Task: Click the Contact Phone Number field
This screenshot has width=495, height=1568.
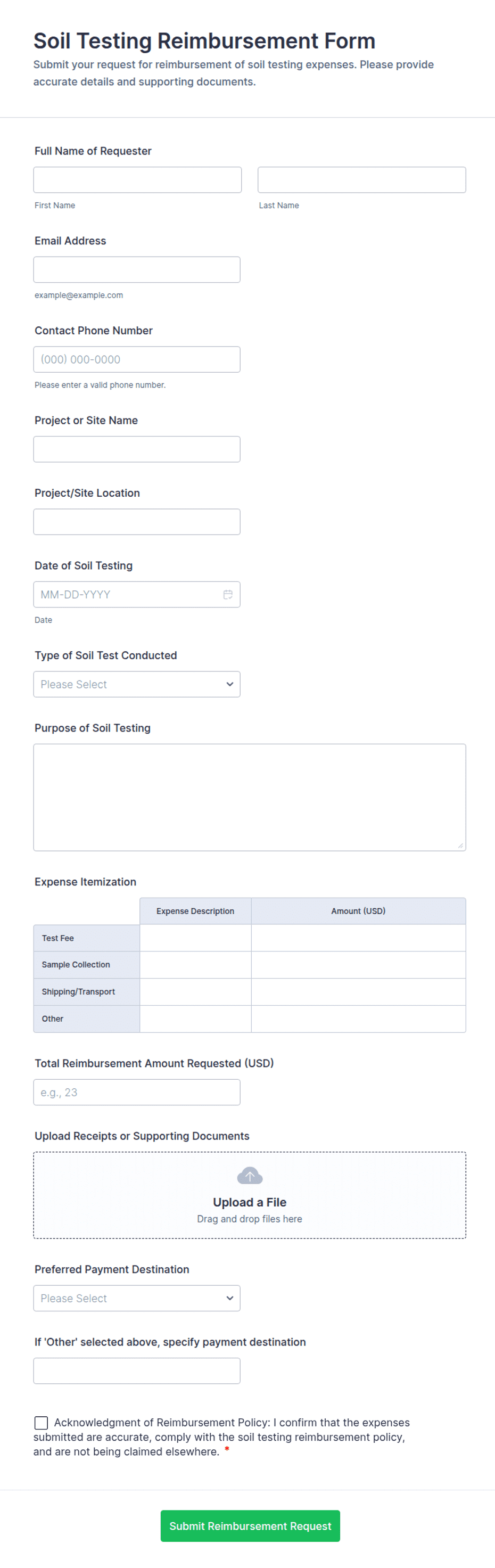Action: click(x=137, y=360)
